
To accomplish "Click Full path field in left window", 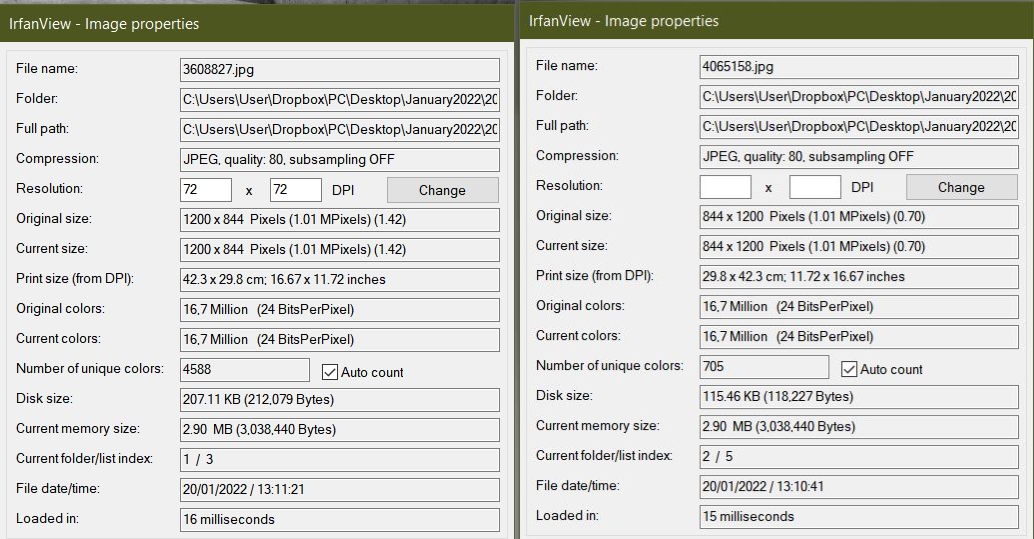I will point(340,130).
